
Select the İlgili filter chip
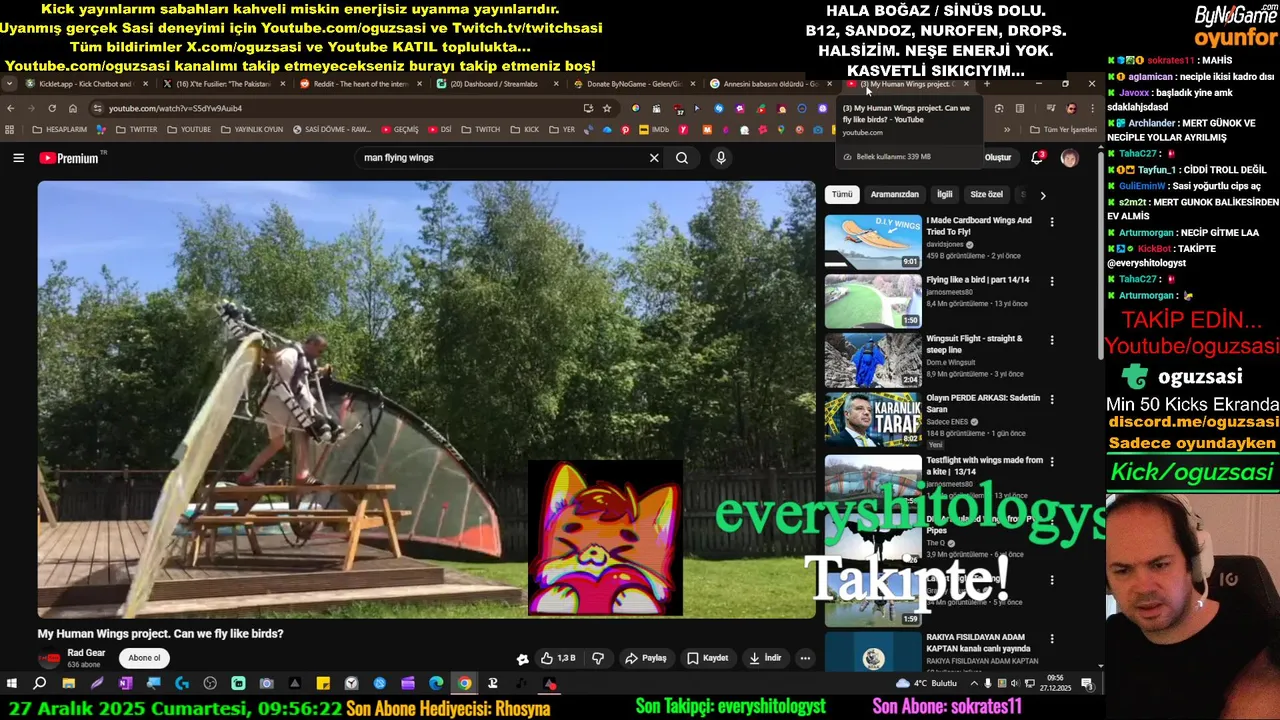click(944, 195)
